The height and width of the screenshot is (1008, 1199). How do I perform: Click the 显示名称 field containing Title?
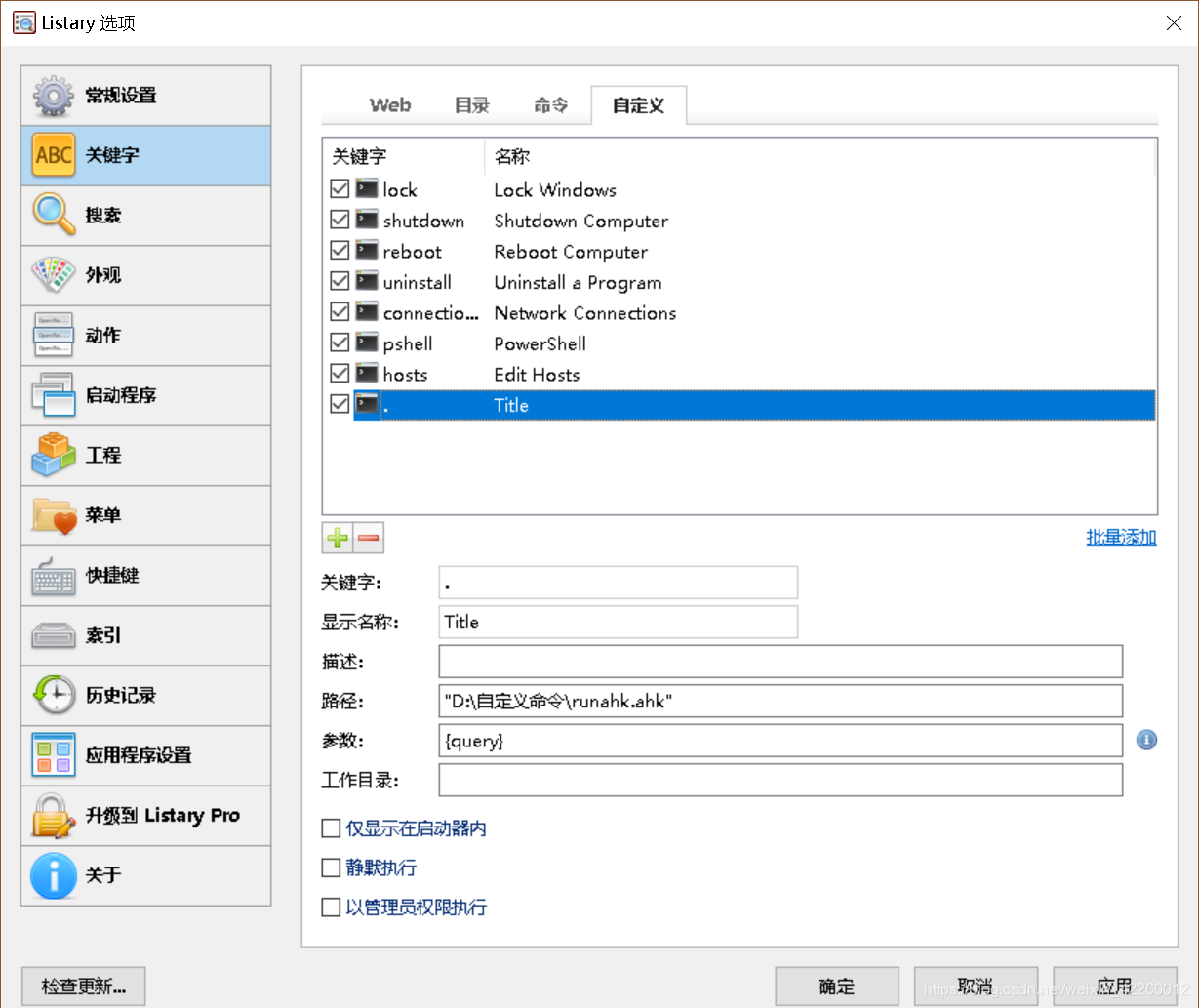pos(619,622)
